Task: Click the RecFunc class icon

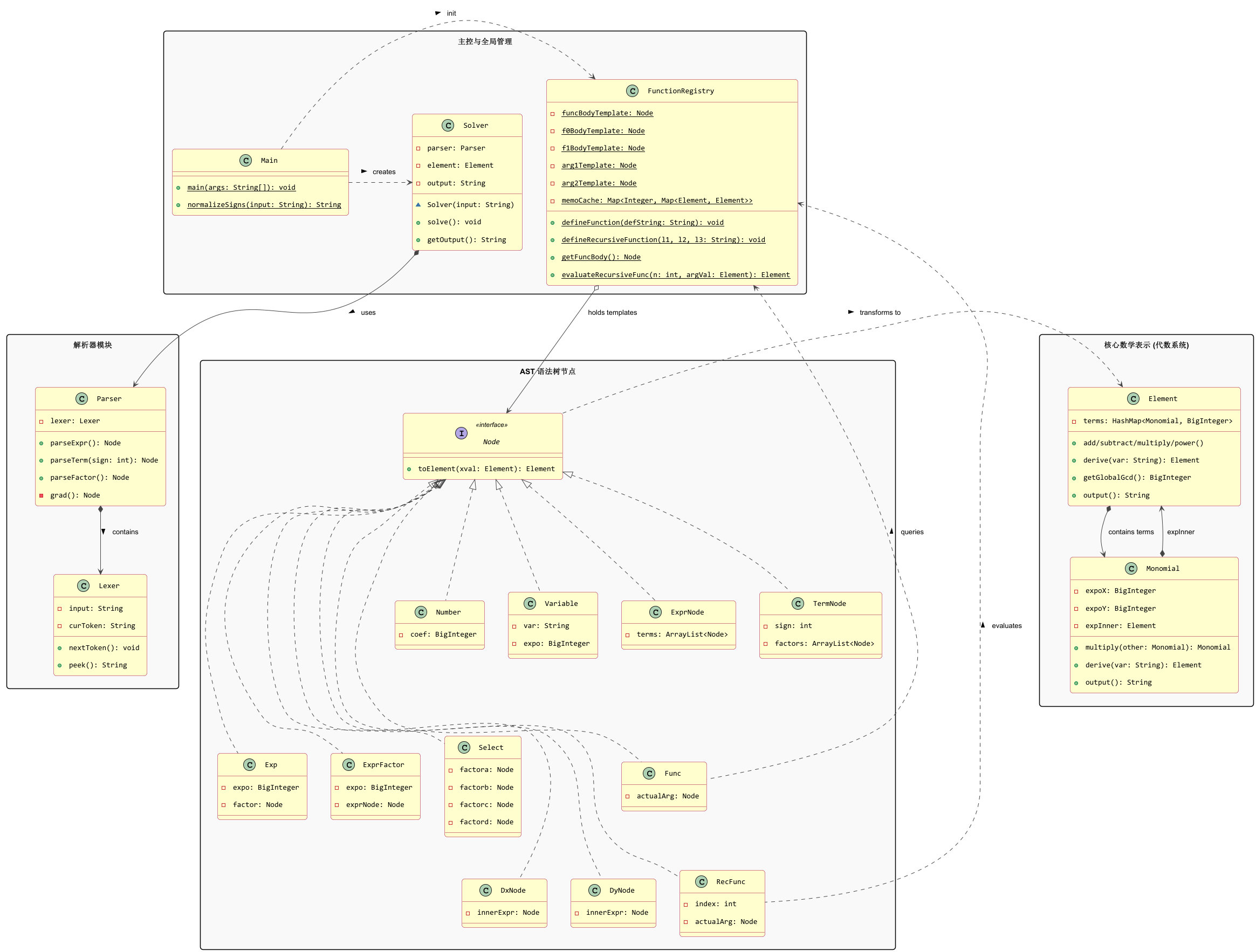Action: [701, 881]
